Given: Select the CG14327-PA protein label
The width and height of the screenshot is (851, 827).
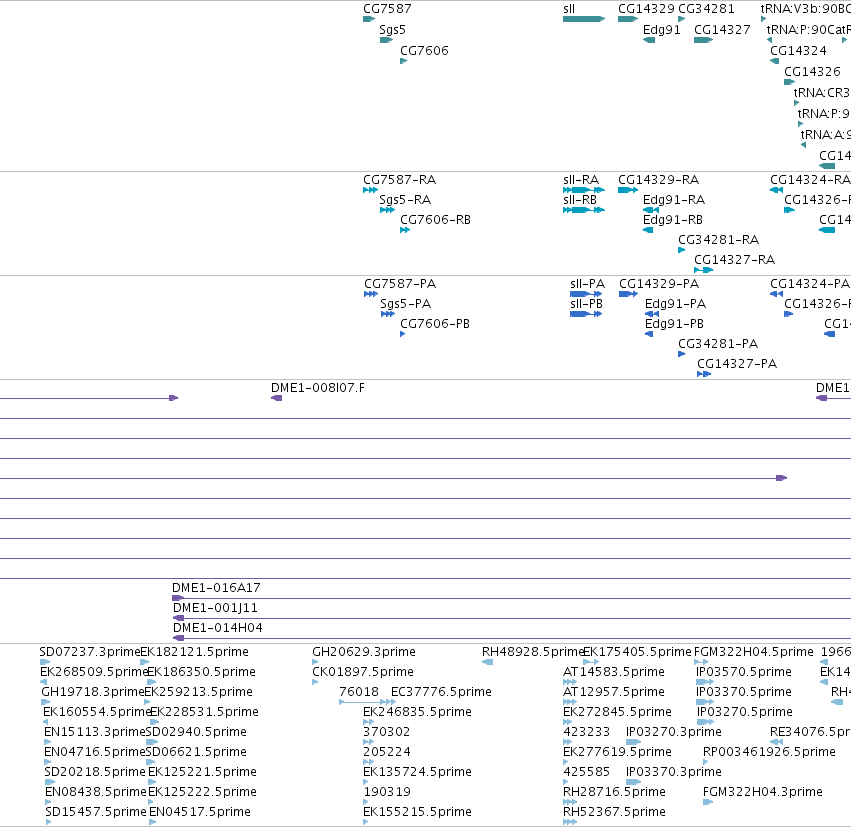Looking at the screenshot, I should click(x=737, y=364).
